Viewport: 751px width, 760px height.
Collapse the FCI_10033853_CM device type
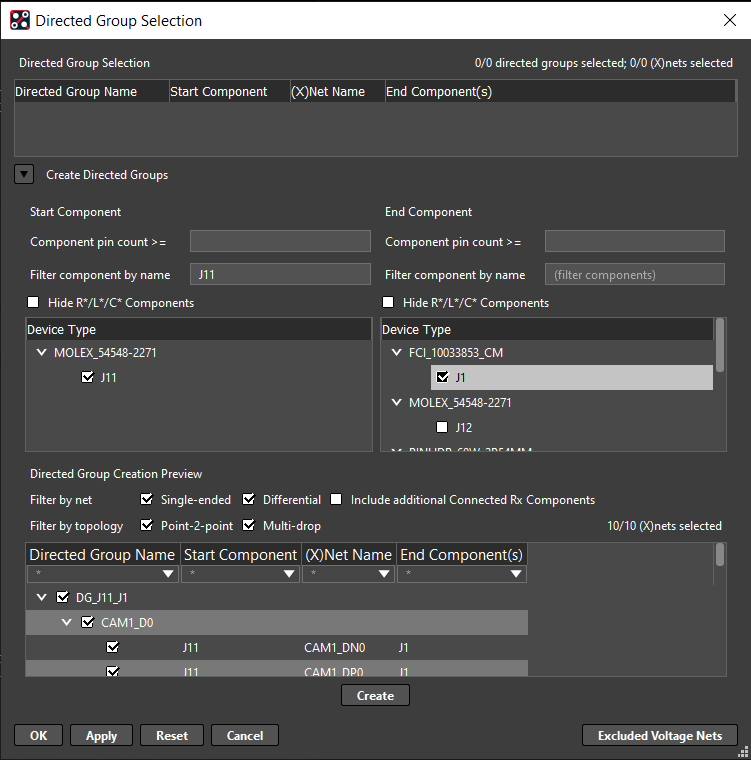(x=397, y=353)
